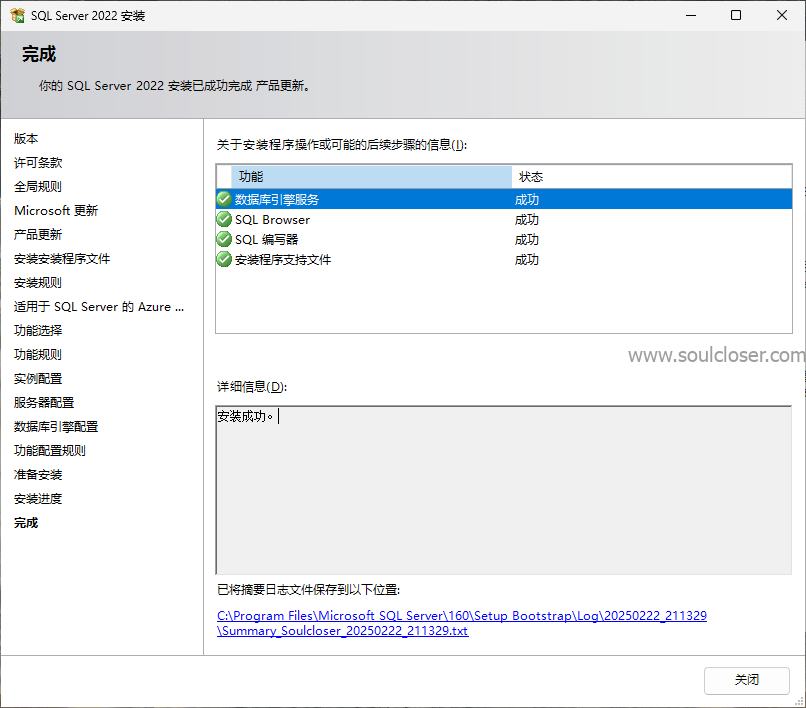806x708 pixels.
Task: Maximize the SQL Server 2022 安装 window
Action: coord(736,15)
